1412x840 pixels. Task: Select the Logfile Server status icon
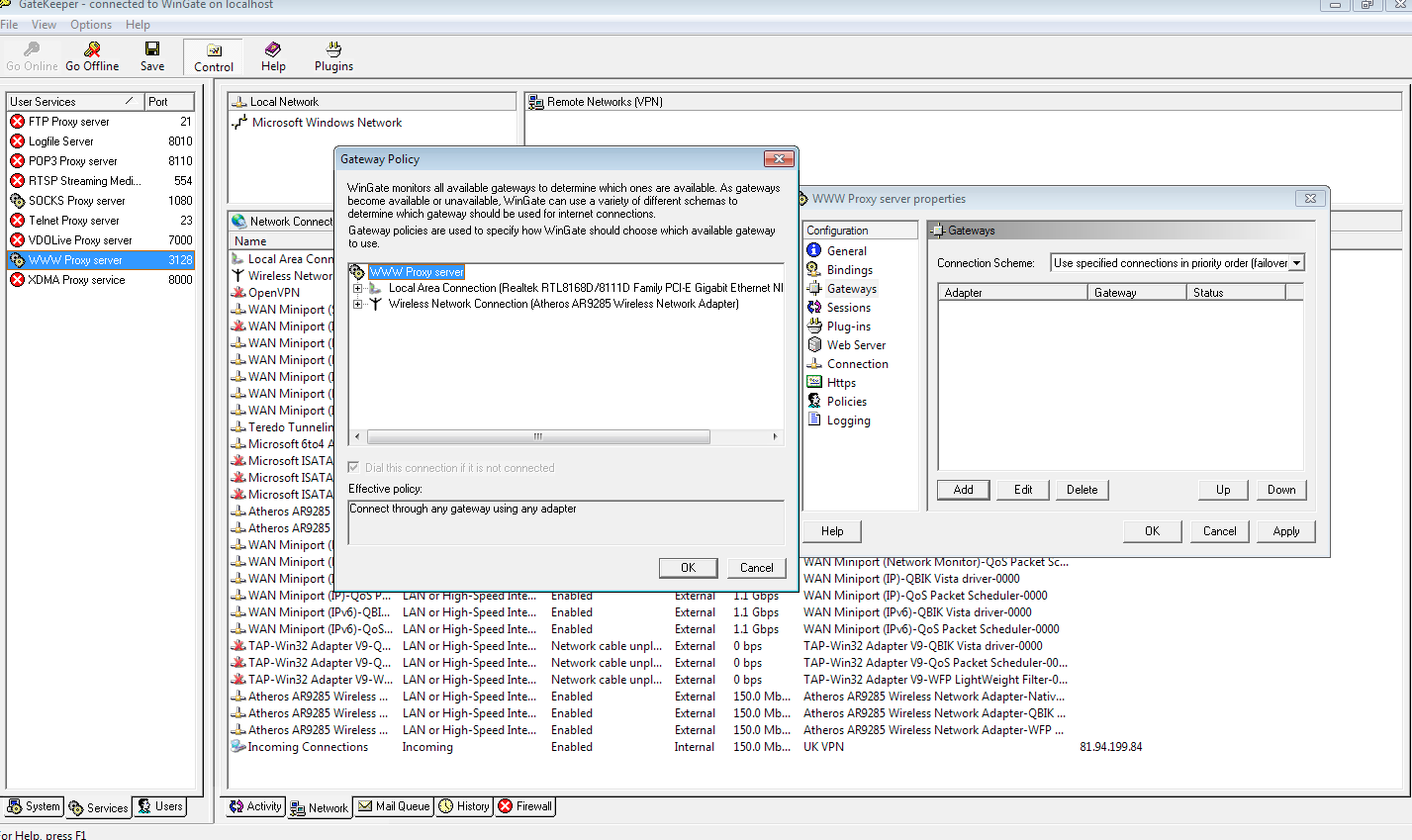tap(17, 141)
